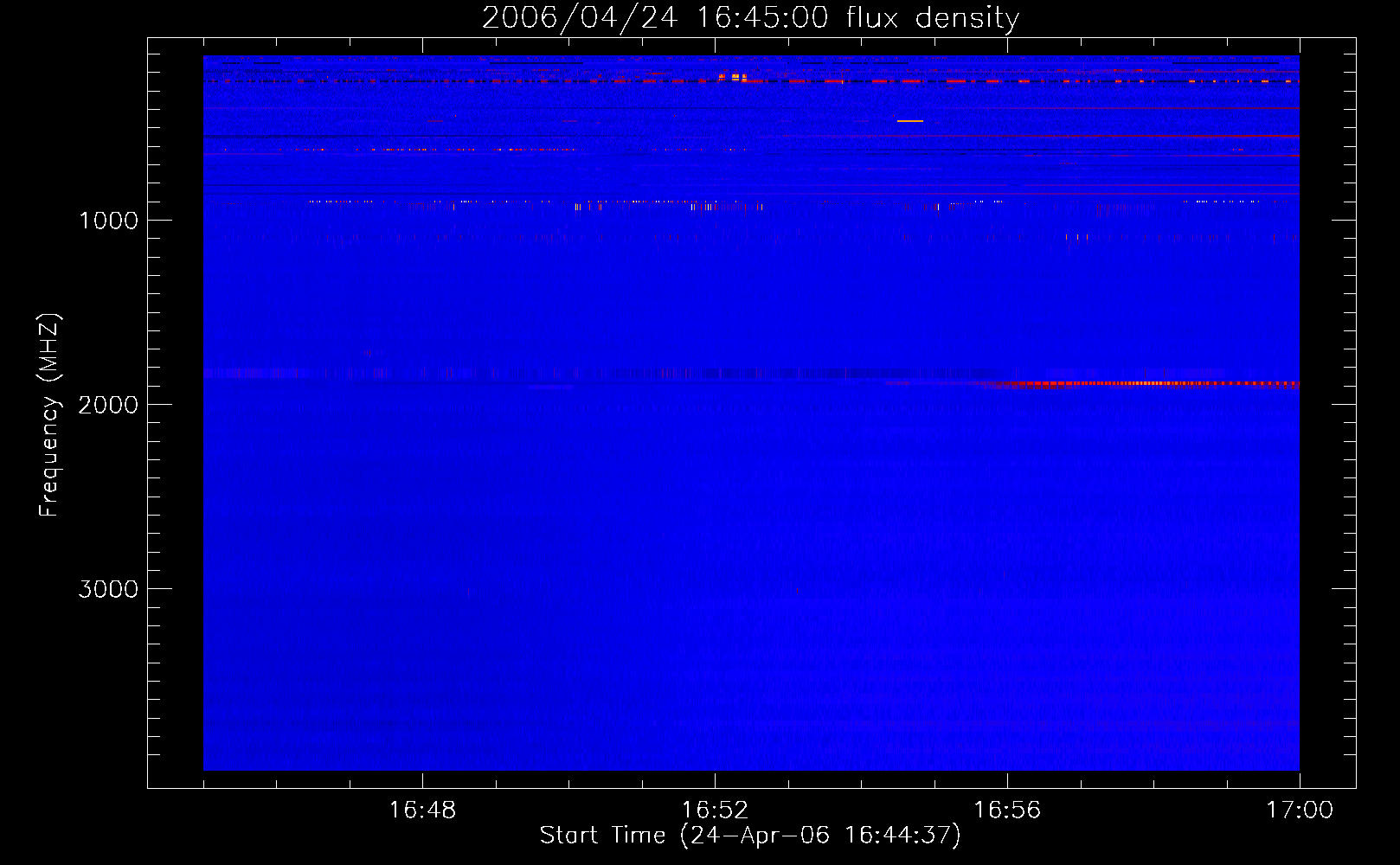Viewport: 1400px width, 865px height.
Task: Click the bright orange burst at top near 16:52
Action: tap(734, 77)
